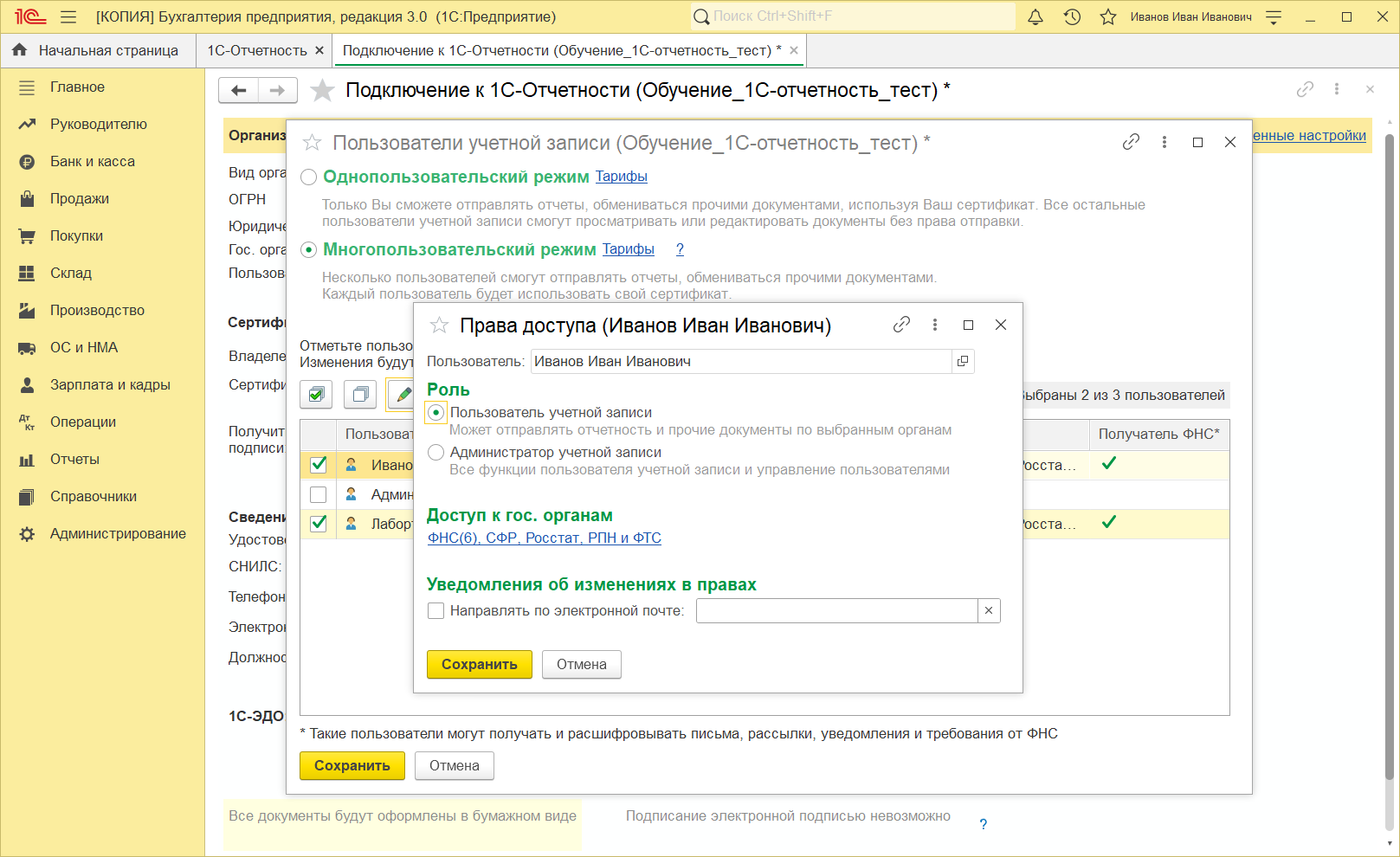Open user selection button in Пользователь field
1400x857 pixels.
tap(963, 361)
